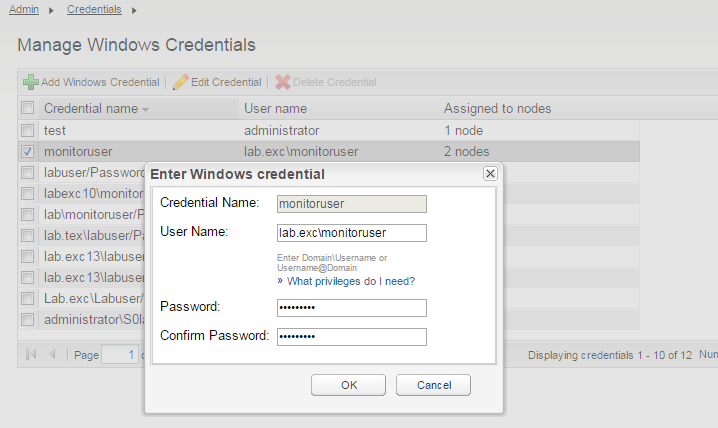Click into the Confirm Password field

pos(352,336)
